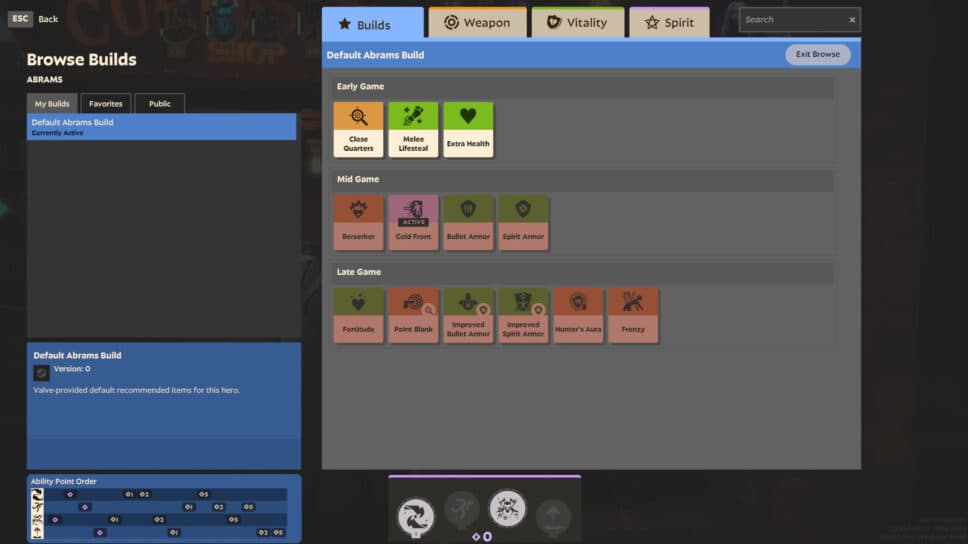
Task: Click the Cold Front active item
Action: [x=413, y=222]
